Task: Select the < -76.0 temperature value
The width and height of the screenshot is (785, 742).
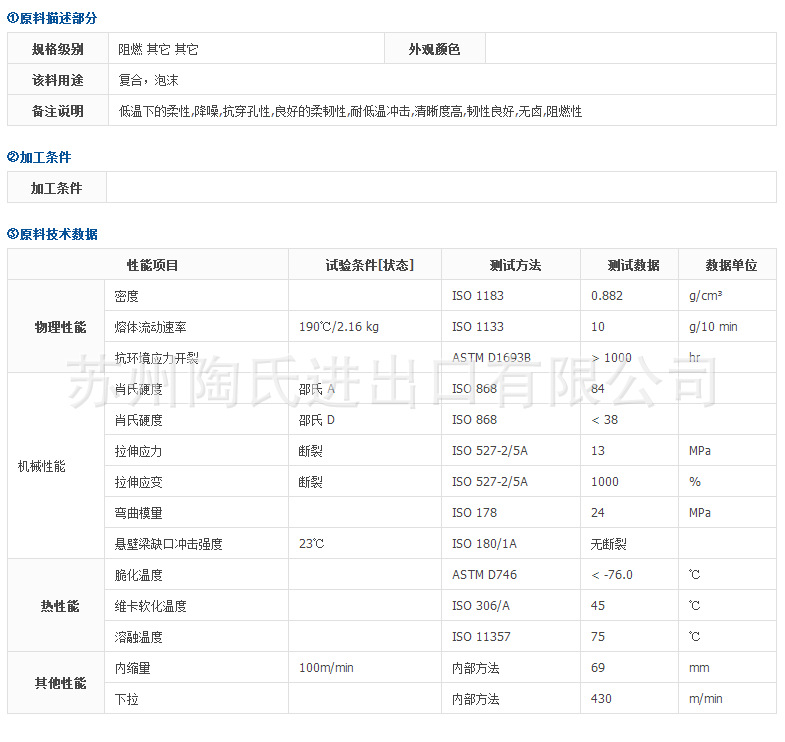Action: pyautogui.click(x=612, y=575)
